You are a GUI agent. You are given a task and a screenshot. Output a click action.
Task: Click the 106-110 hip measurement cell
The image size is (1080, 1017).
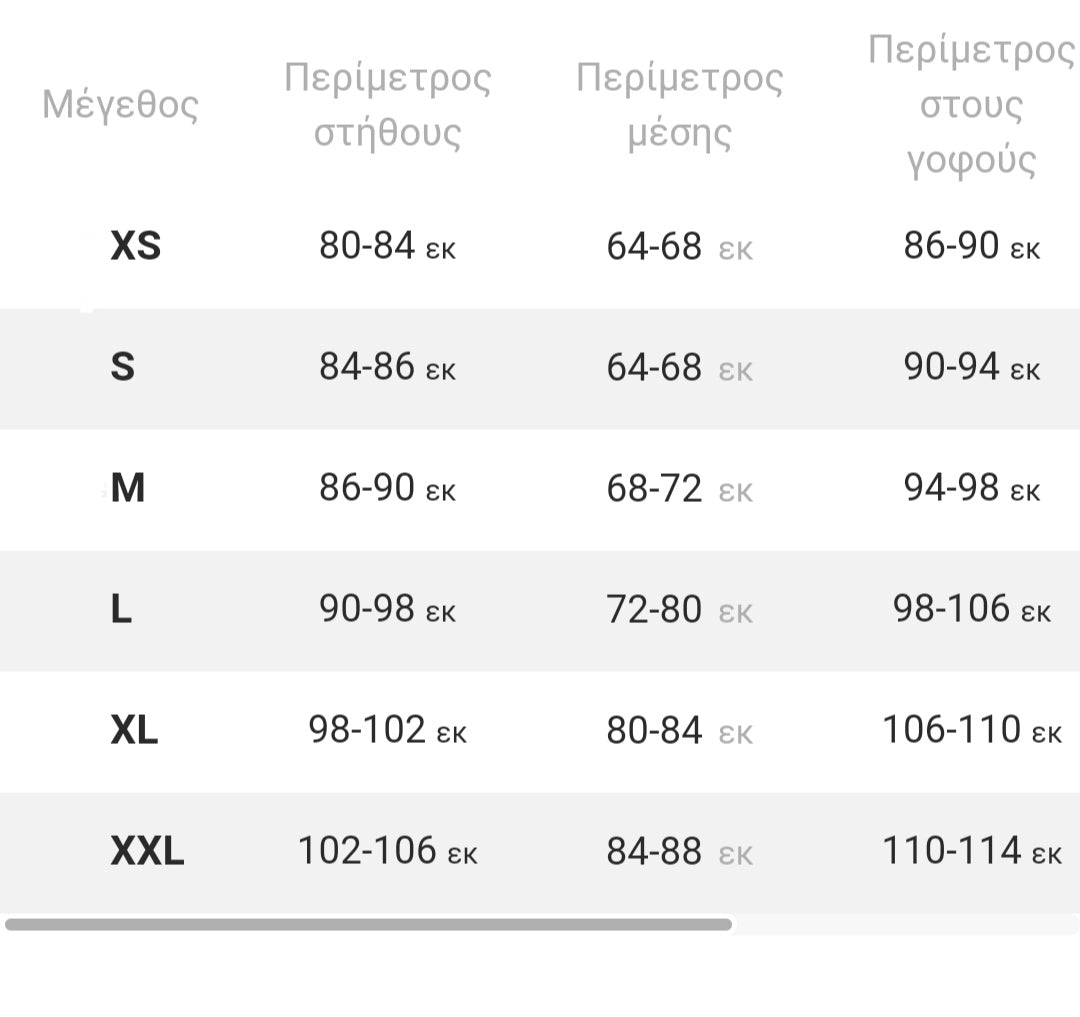(971, 731)
